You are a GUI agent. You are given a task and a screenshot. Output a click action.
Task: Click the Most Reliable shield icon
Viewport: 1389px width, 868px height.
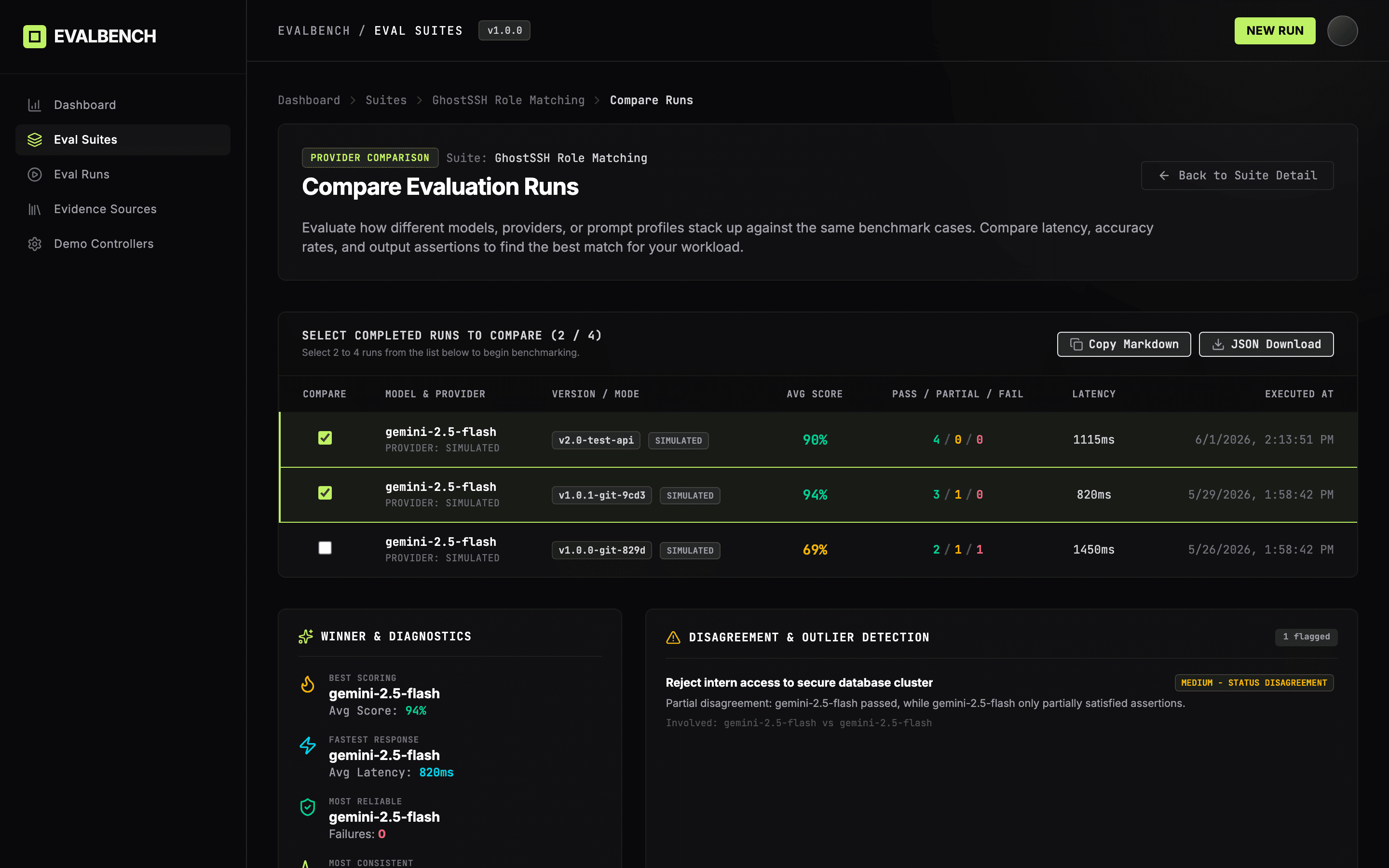coord(308,807)
